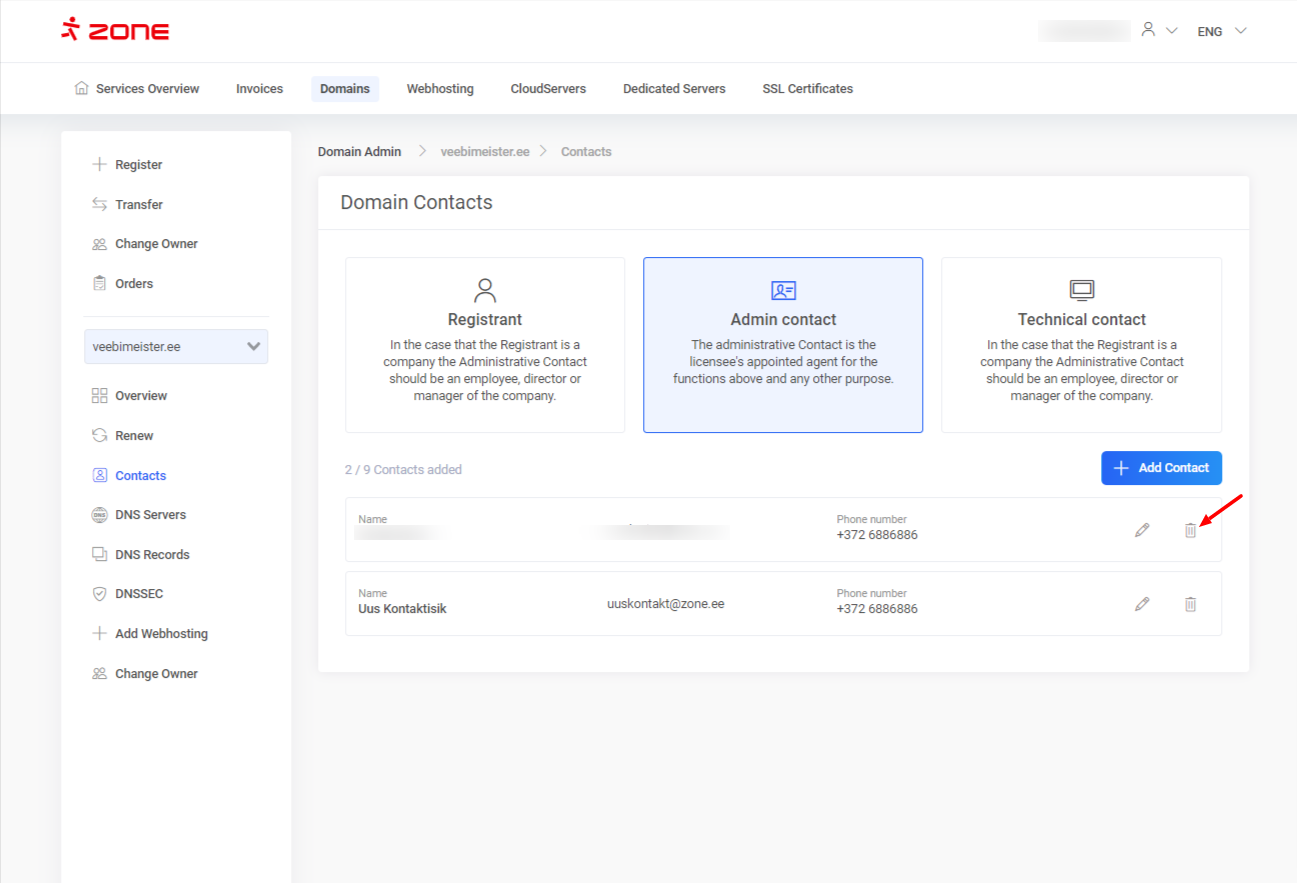
Task: Switch to the Webhosting tab
Action: pos(440,89)
